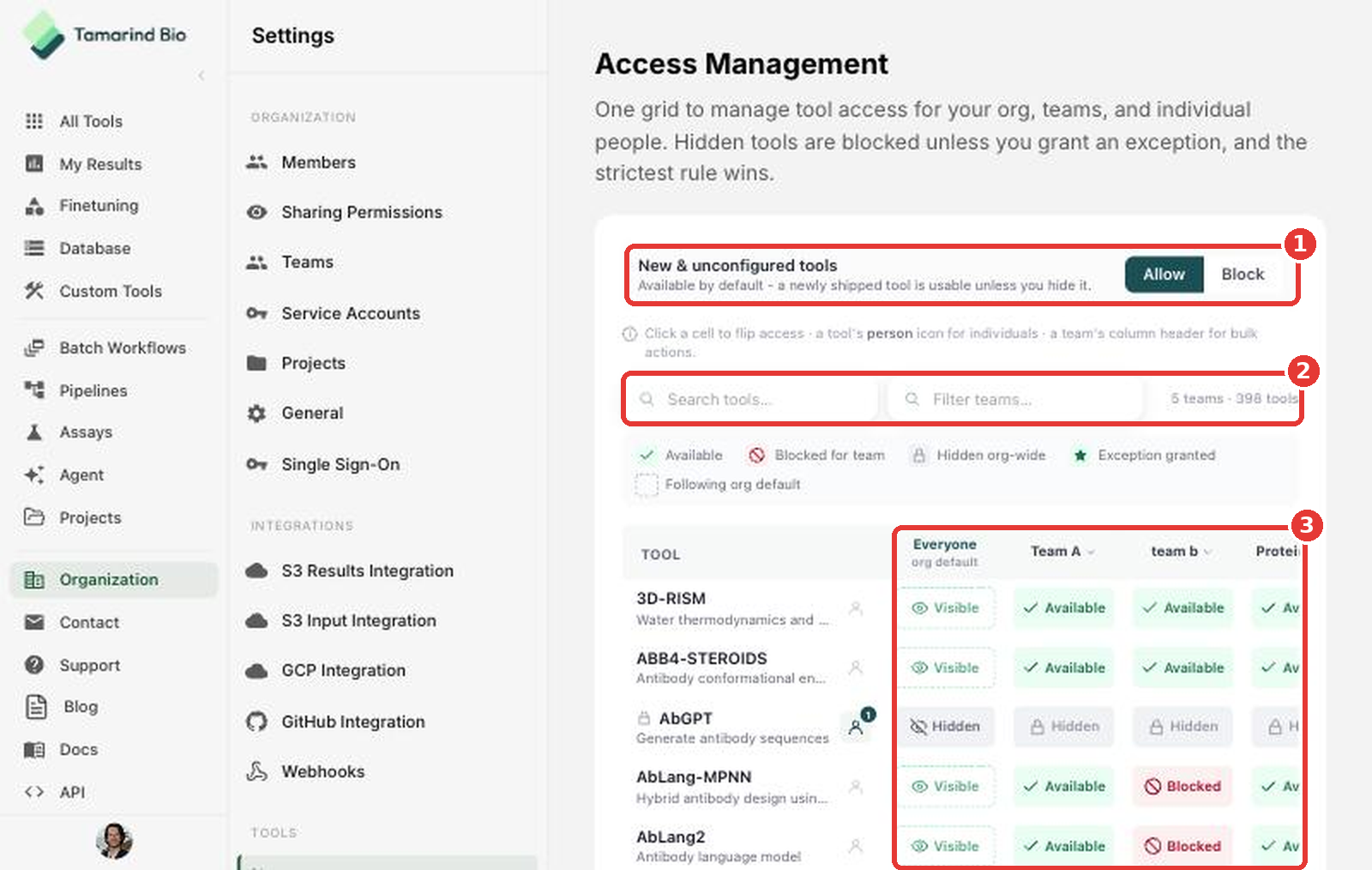Open the Agent sparkle icon

[x=34, y=474]
